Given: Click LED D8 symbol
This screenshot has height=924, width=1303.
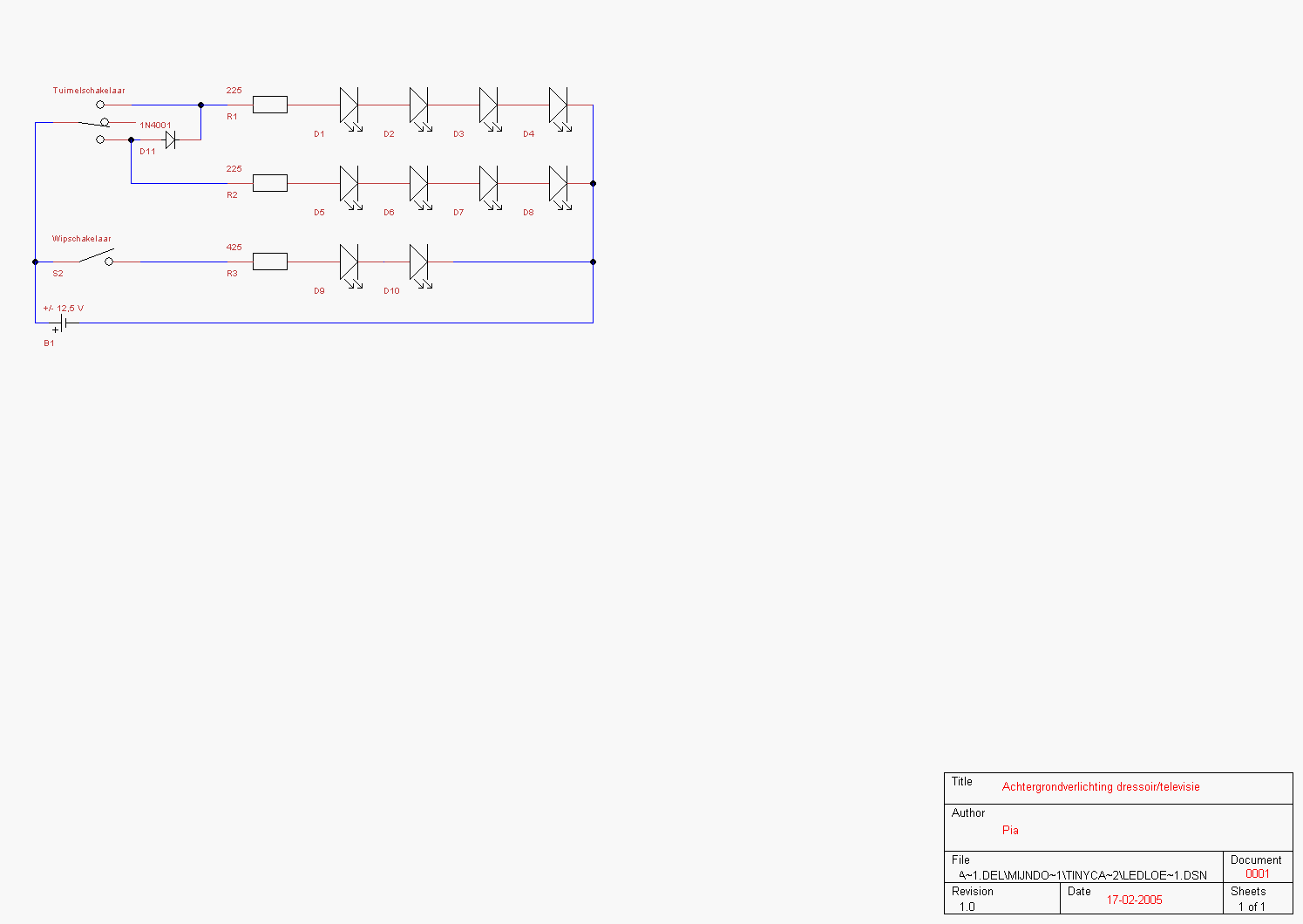Looking at the screenshot, I should click(x=558, y=184).
